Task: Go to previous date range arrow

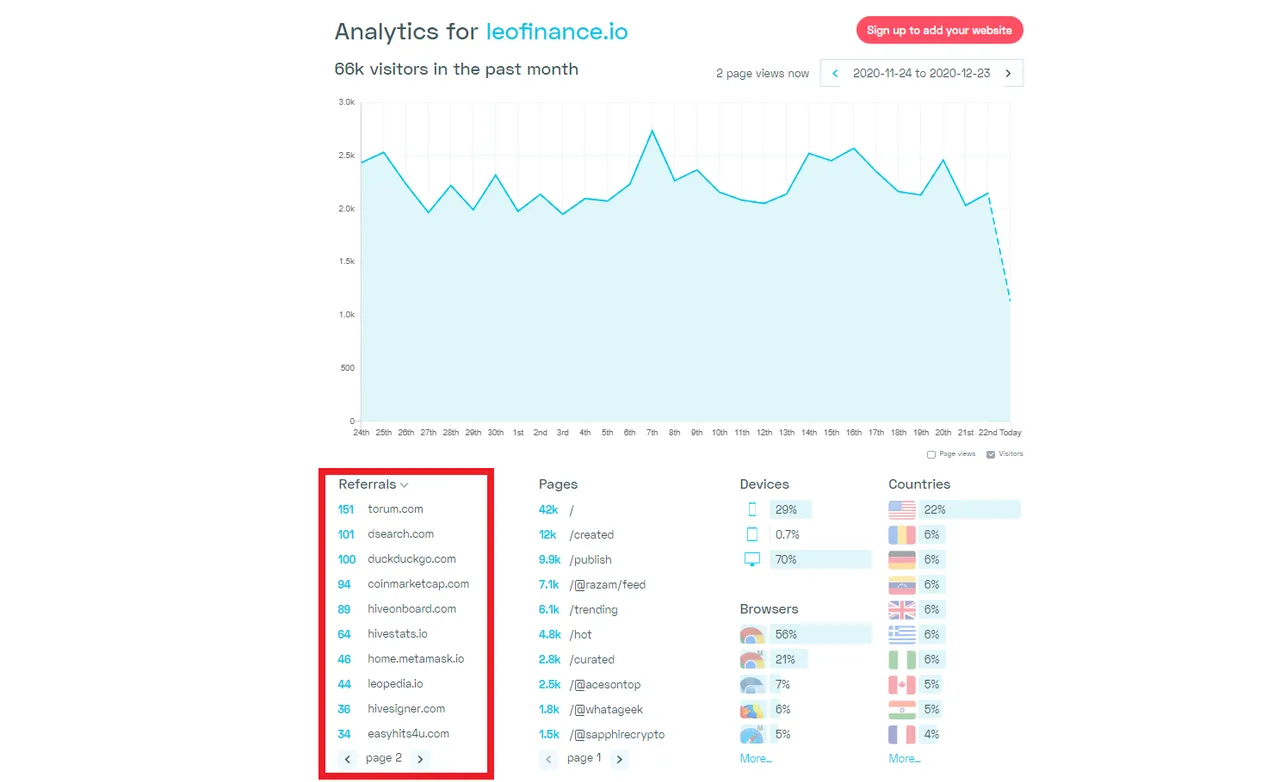Action: [x=835, y=73]
